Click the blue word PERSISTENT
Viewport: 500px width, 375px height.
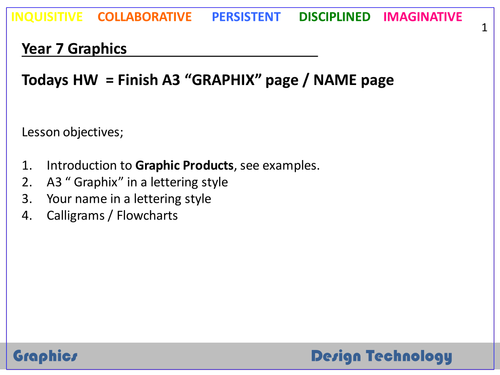click(246, 17)
